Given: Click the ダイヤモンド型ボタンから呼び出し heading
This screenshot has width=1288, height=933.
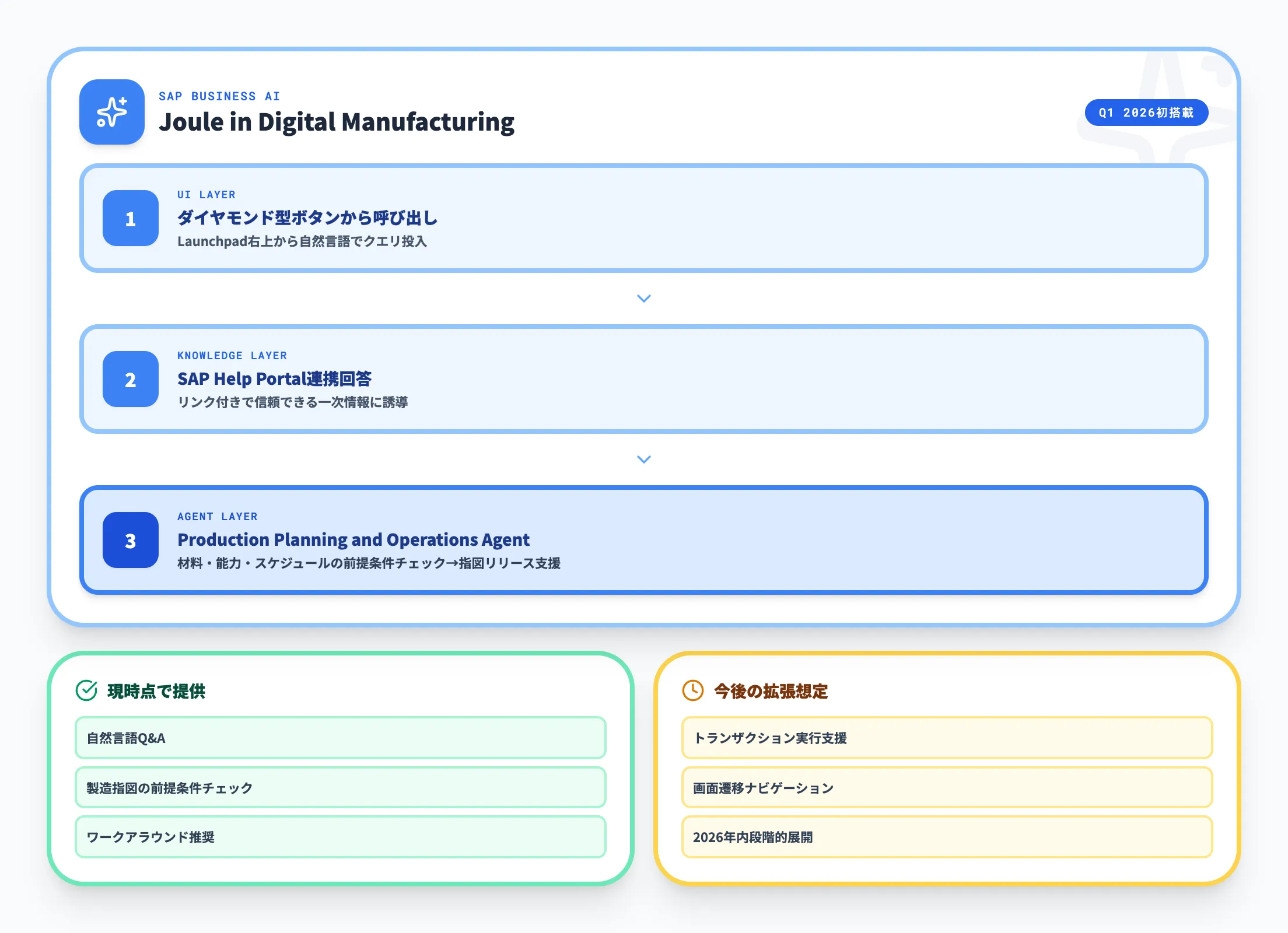Looking at the screenshot, I should (x=307, y=217).
